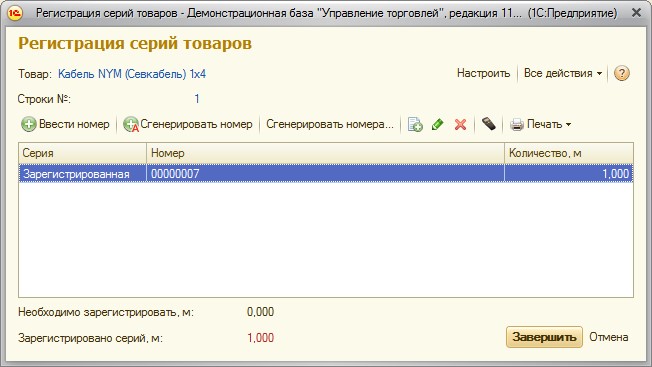This screenshot has width=652, height=367.
Task: Open the 'Печать' print dropdown
Action: [541, 124]
